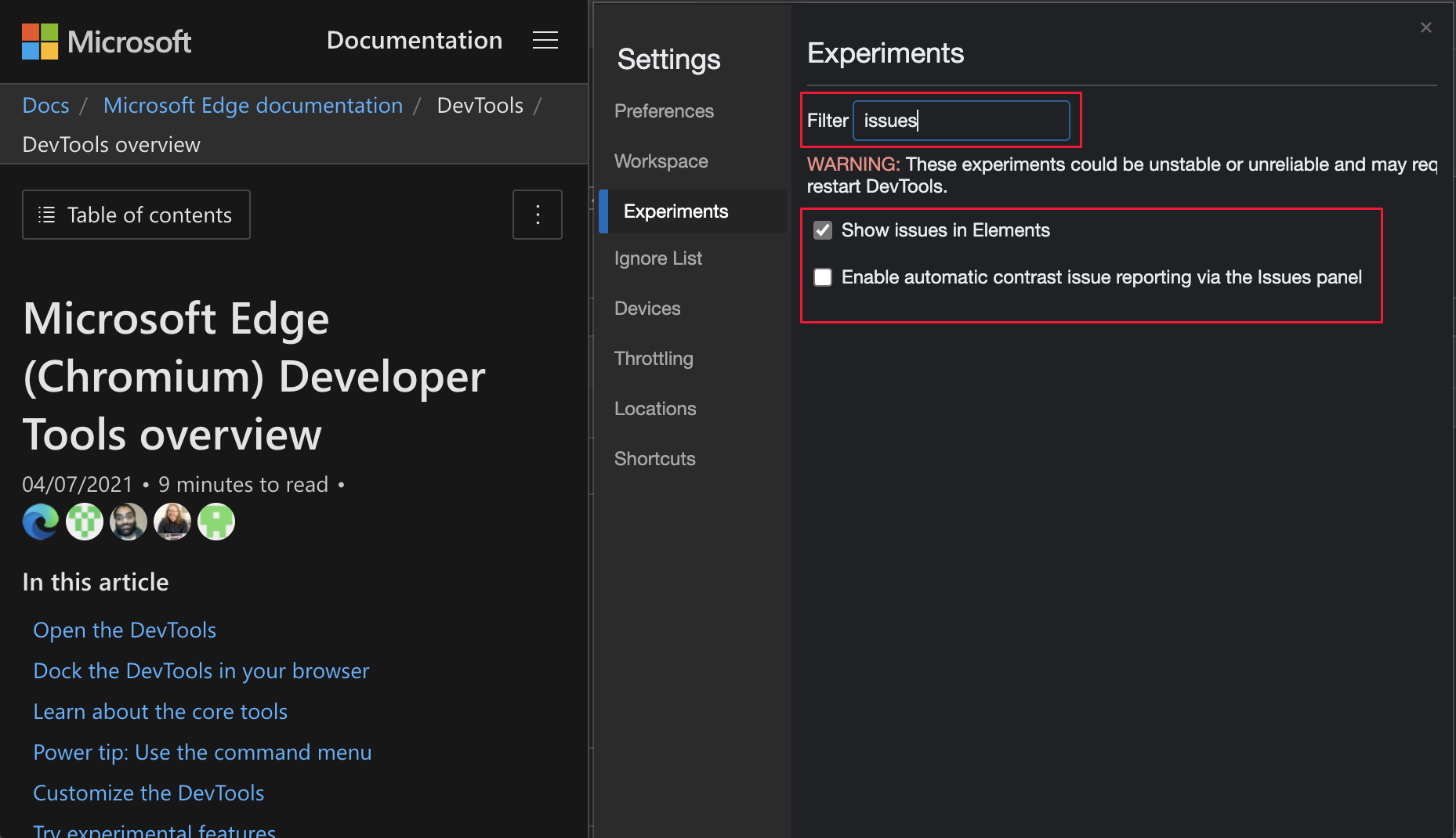Click the woman contributor avatar
Image resolution: width=1456 pixels, height=838 pixels.
[172, 522]
